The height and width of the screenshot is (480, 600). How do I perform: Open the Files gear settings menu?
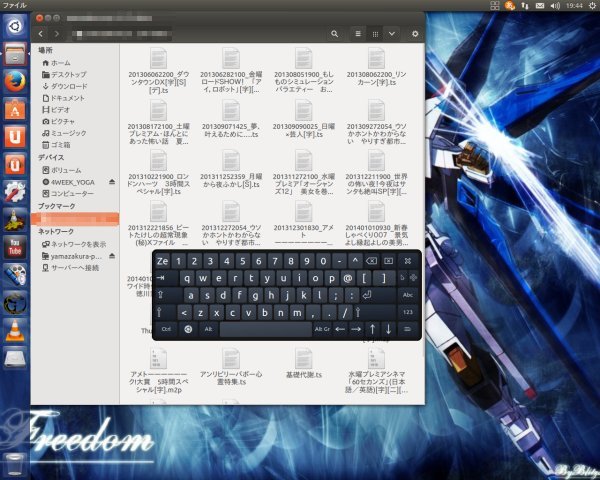click(415, 34)
